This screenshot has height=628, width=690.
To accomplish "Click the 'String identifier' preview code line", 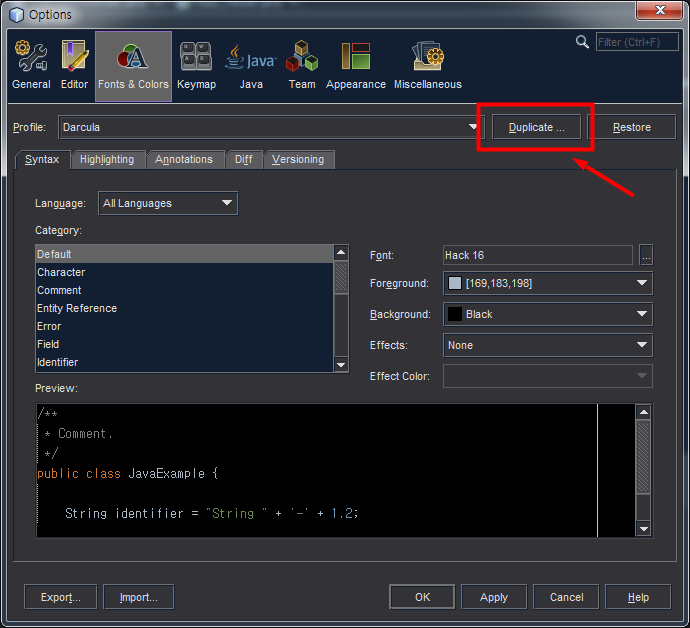I will (212, 513).
